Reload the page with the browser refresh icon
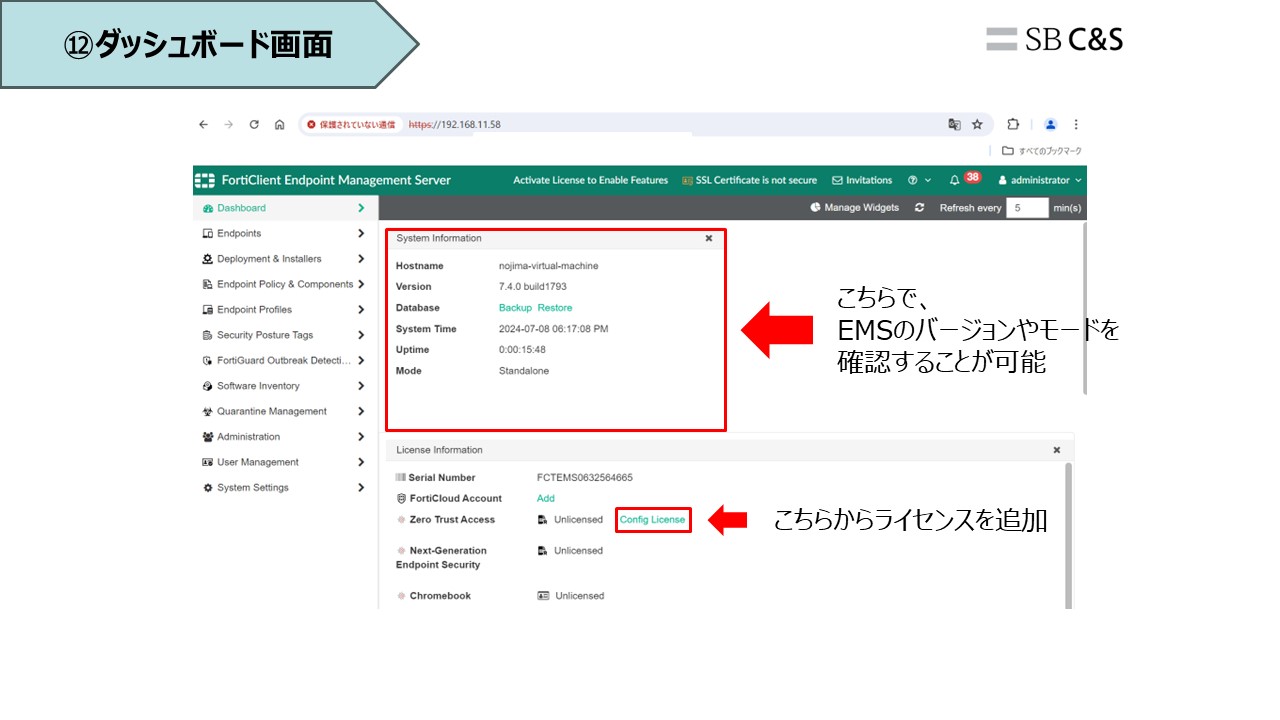The height and width of the screenshot is (720, 1280). point(254,125)
